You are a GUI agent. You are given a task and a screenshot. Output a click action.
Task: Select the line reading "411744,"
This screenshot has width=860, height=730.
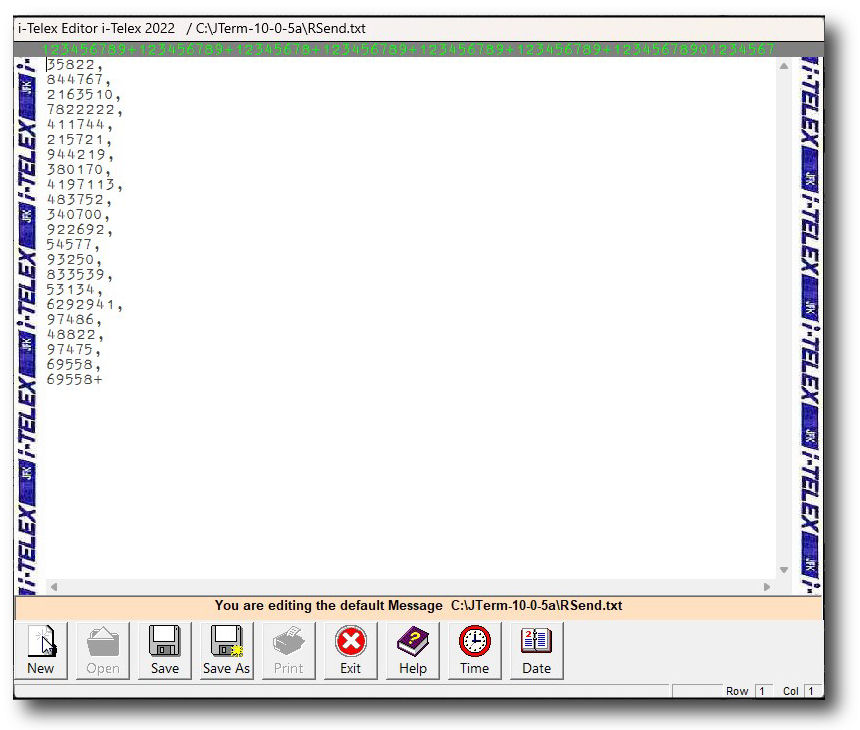coord(80,125)
